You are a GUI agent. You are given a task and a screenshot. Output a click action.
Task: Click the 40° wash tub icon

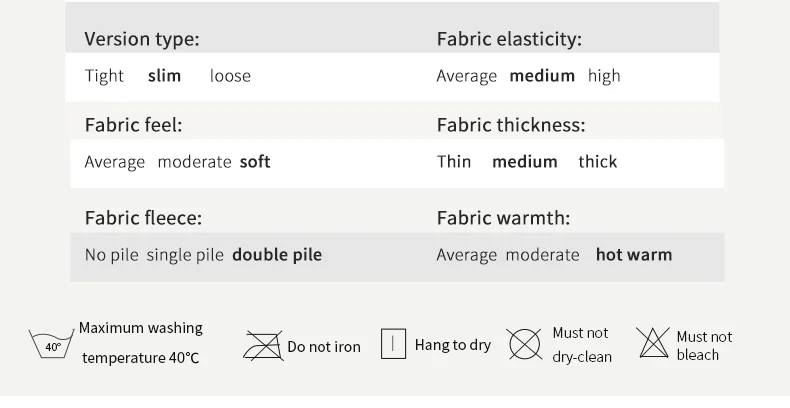[x=53, y=344]
